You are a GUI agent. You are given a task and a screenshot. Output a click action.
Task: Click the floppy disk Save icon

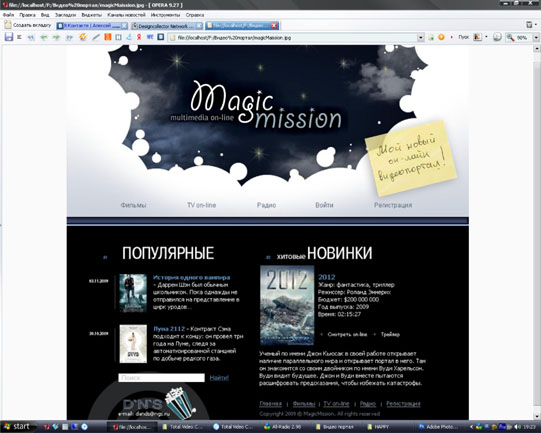(8, 37)
